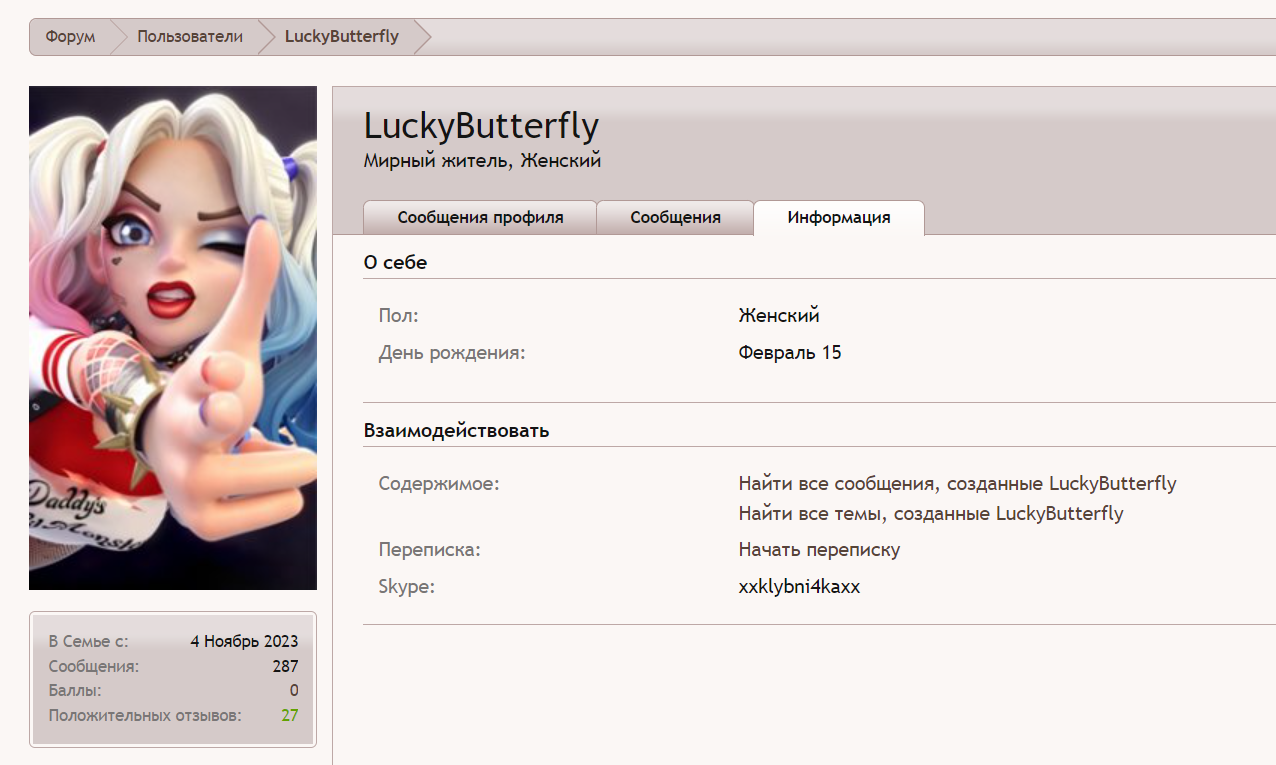The height and width of the screenshot is (765, 1276).
Task: Click Начать переписку link
Action: click(819, 550)
